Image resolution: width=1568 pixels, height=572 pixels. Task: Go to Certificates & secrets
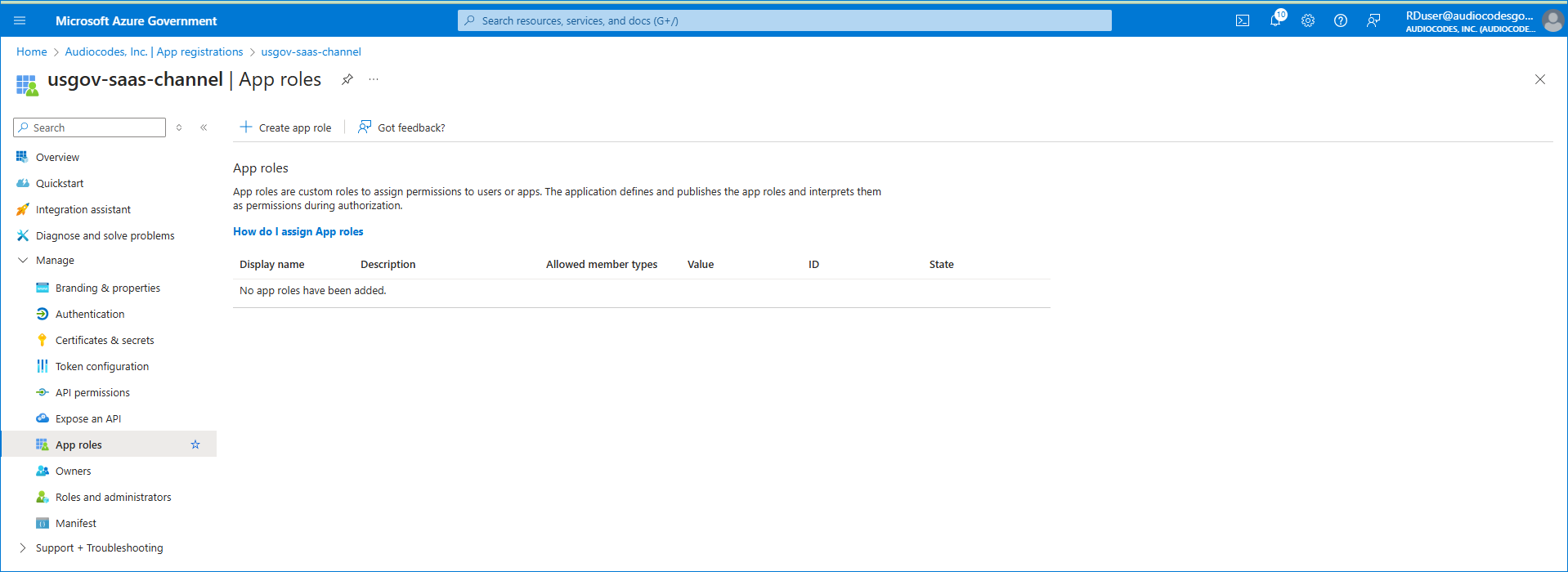[105, 341]
